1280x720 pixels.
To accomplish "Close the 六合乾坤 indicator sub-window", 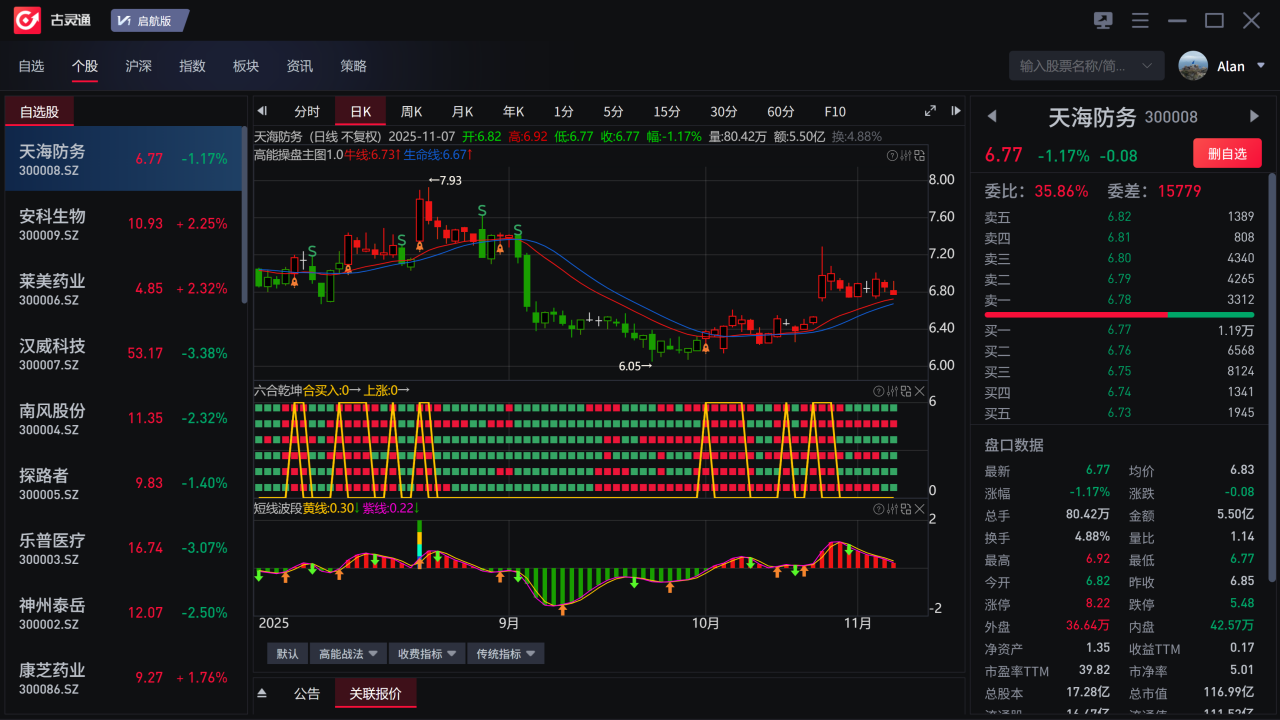I will click(x=919, y=391).
